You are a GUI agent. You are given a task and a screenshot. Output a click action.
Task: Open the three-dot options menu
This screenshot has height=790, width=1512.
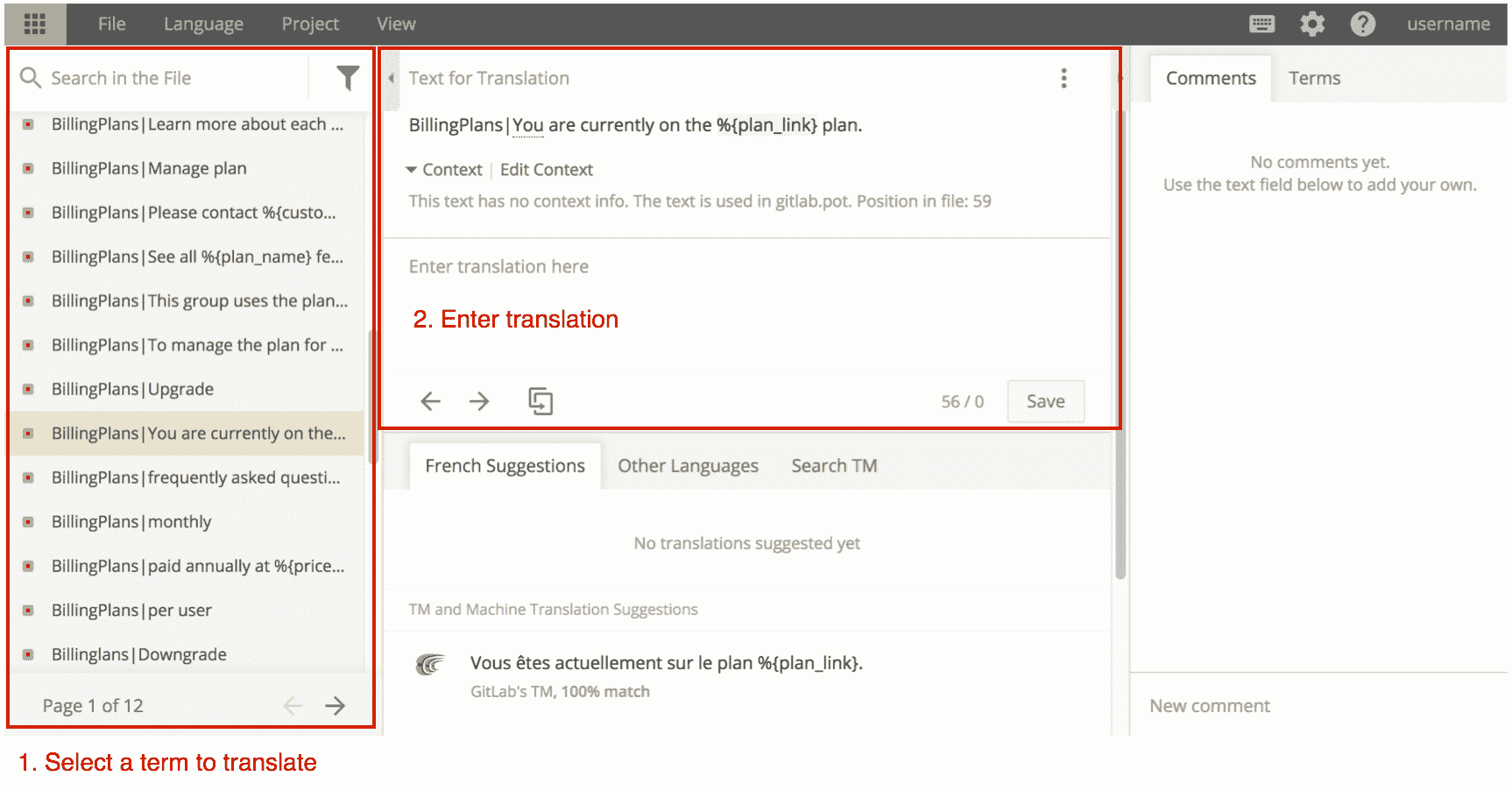tap(1063, 78)
